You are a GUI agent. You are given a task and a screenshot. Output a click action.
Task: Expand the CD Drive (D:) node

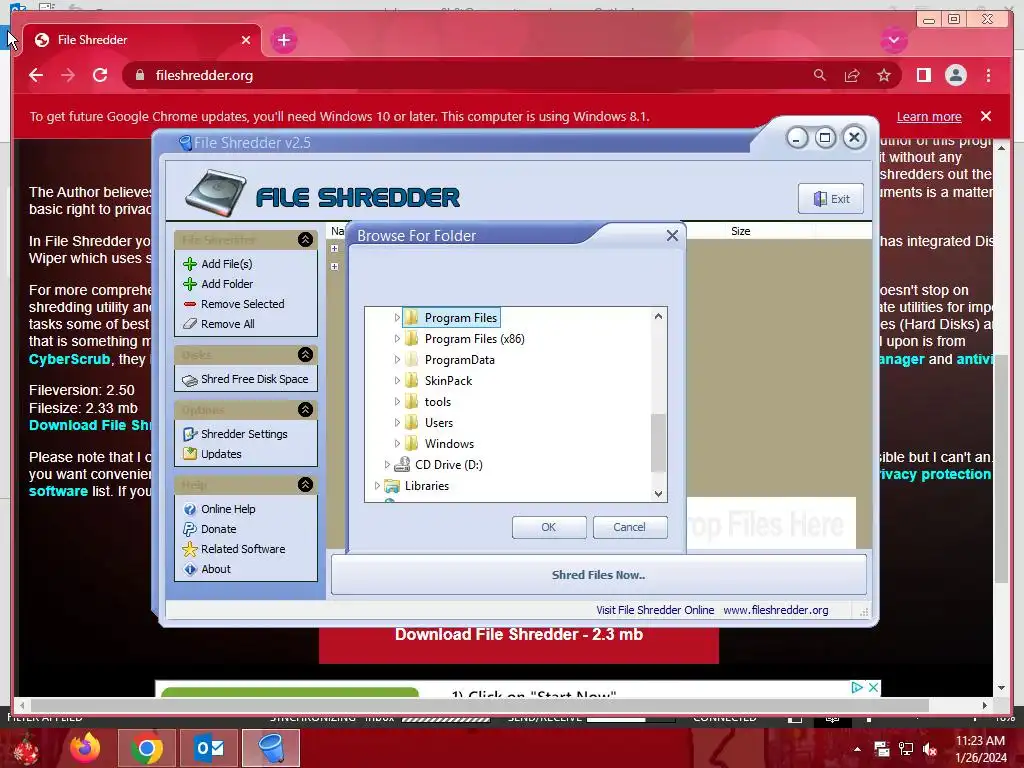point(387,464)
